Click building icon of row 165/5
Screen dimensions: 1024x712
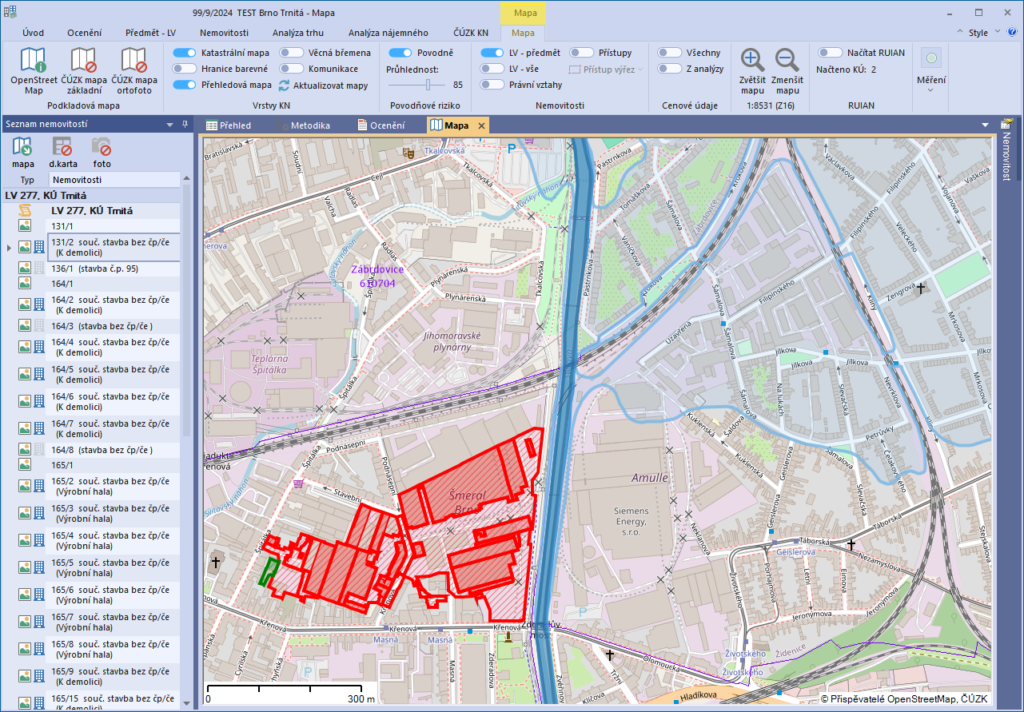(x=39, y=568)
